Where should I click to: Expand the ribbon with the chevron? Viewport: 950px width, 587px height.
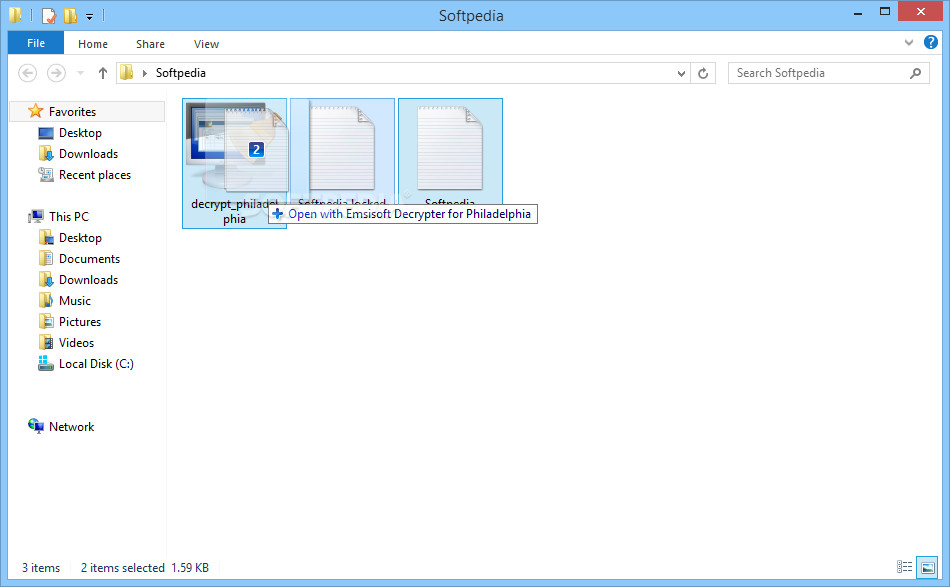click(908, 42)
